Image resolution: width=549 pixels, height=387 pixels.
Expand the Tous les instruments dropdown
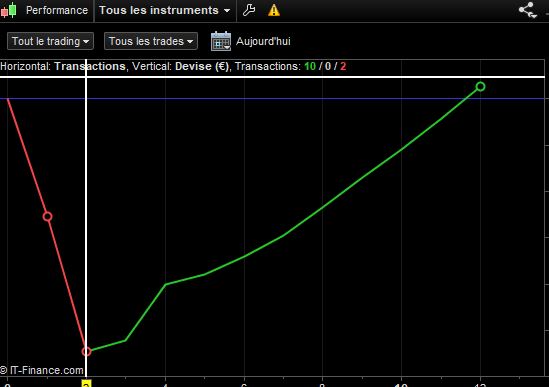pyautogui.click(x=165, y=10)
